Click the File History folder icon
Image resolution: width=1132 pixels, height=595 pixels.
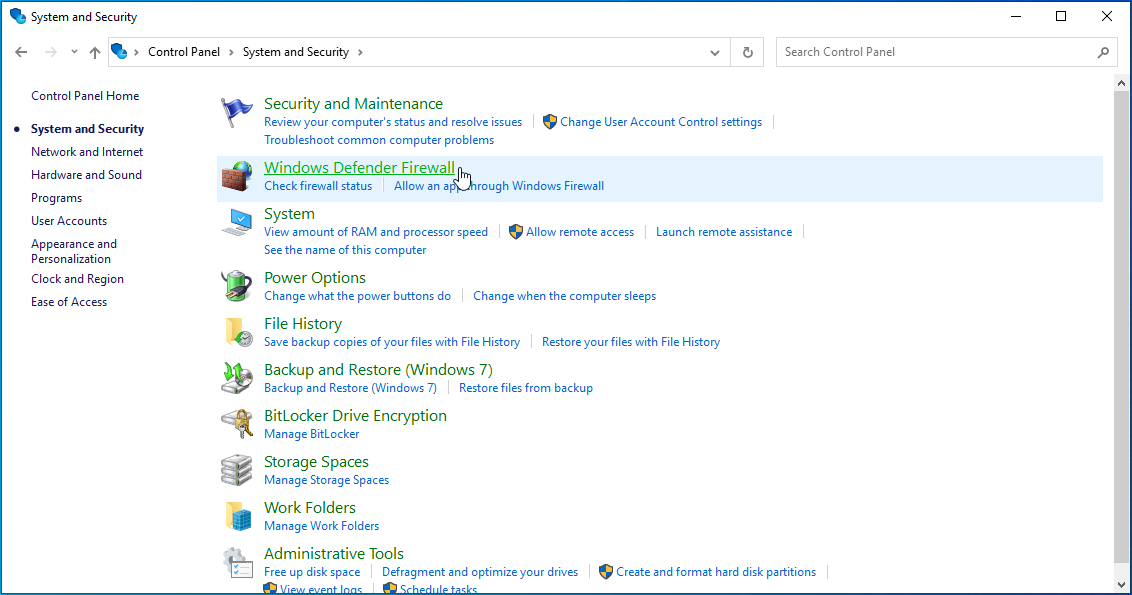[x=237, y=331]
